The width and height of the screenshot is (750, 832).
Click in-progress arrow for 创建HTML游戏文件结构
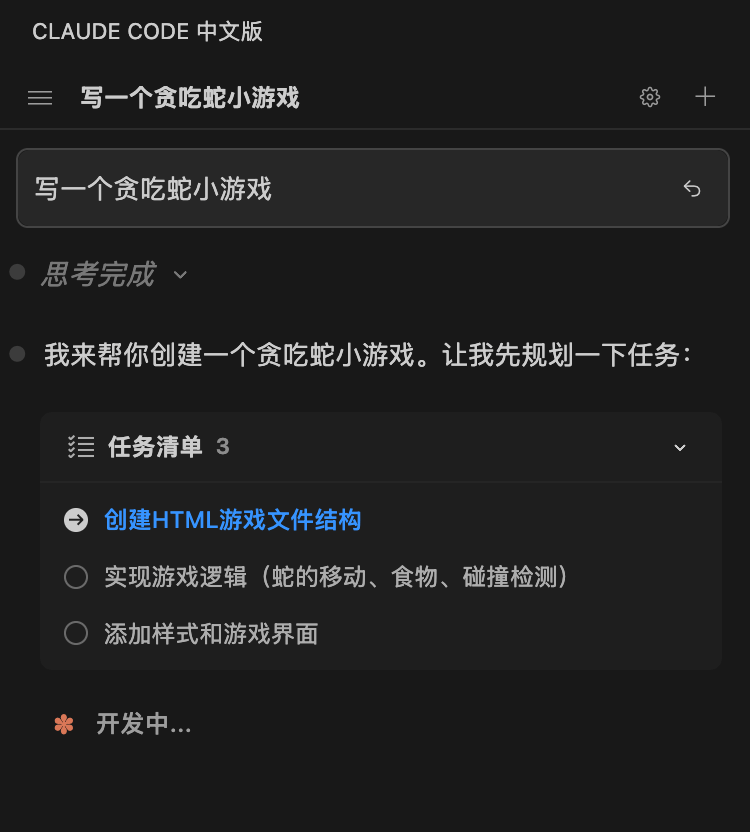[76, 520]
